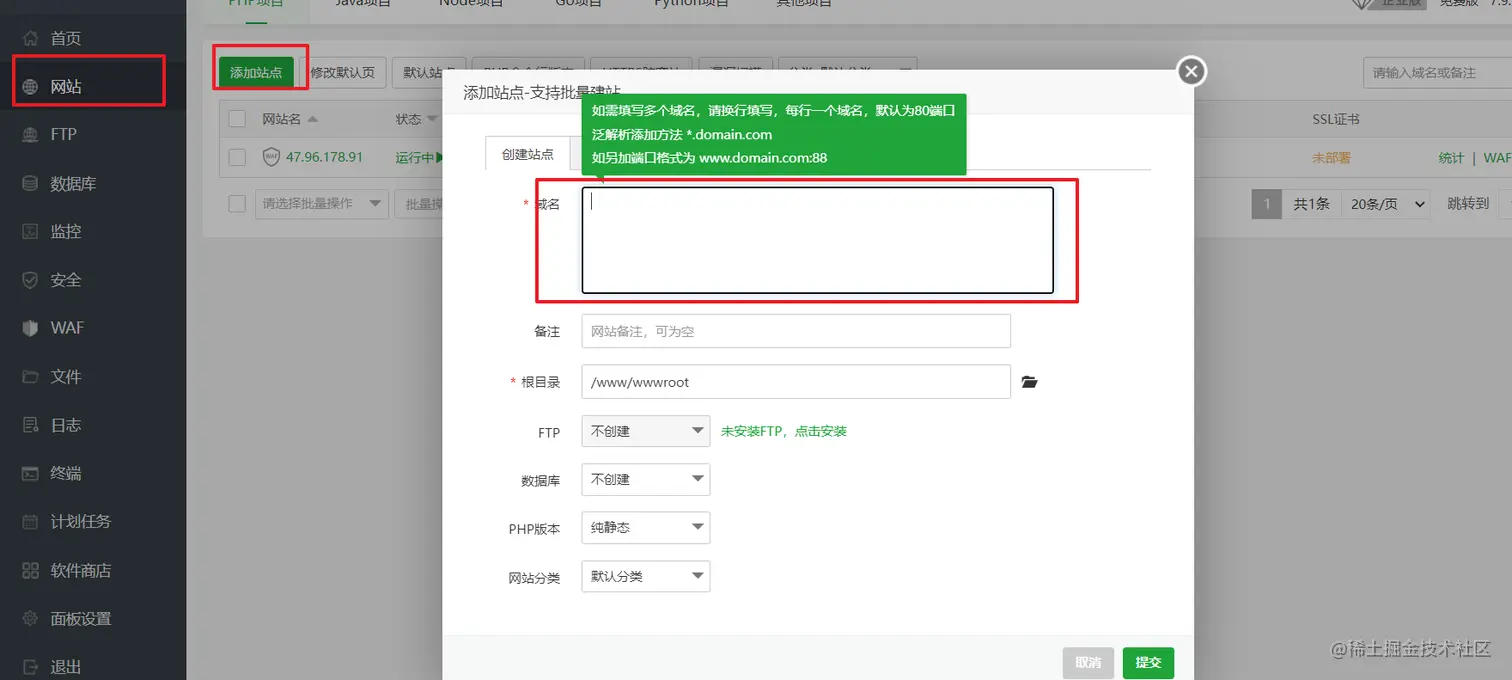Click the 修改默认页 button
Image resolution: width=1512 pixels, height=680 pixels.
(x=342, y=72)
